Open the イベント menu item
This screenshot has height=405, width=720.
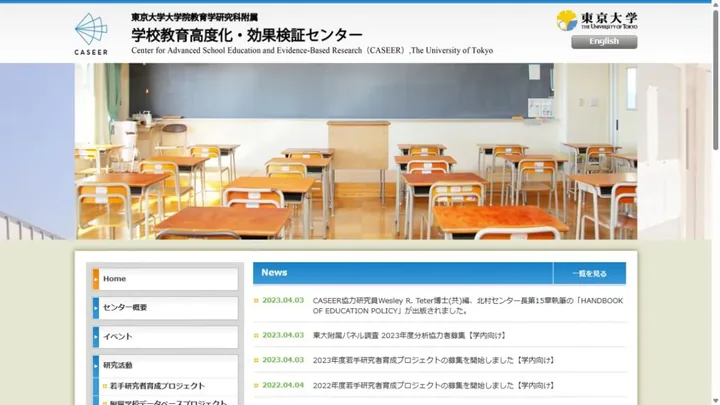(x=165, y=337)
